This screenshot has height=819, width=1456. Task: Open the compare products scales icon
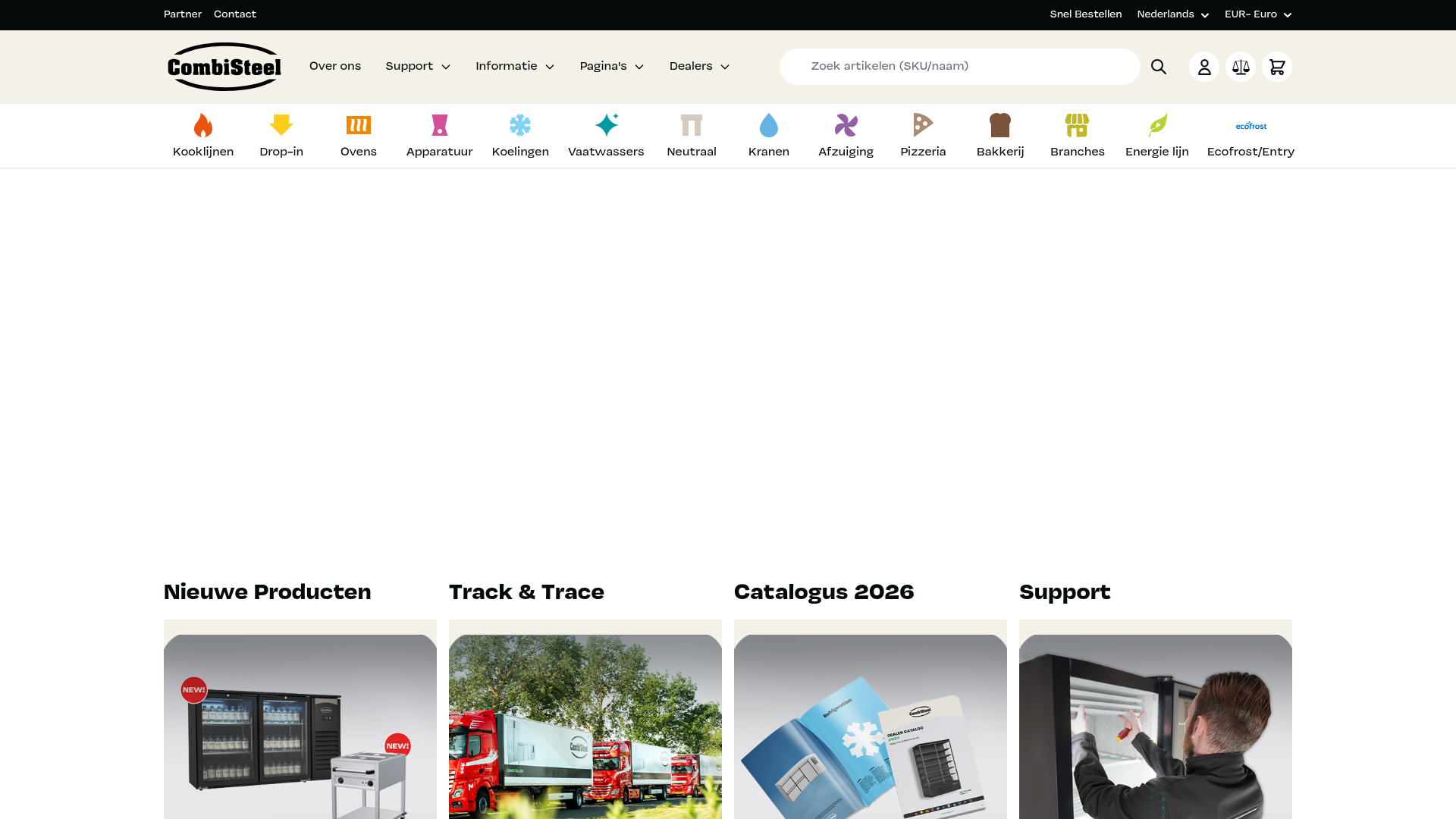point(1241,67)
